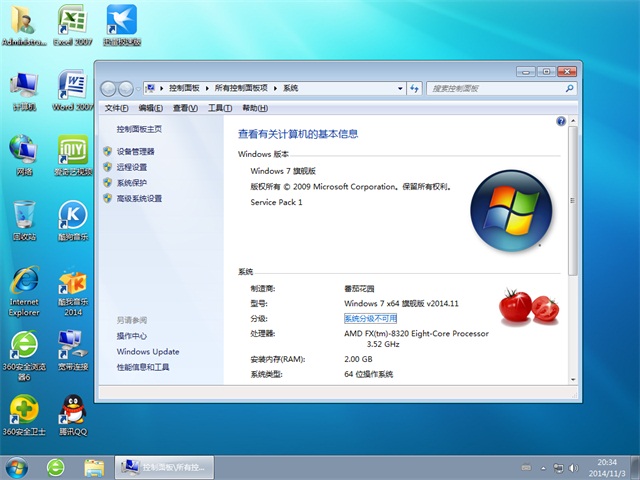The image size is (640, 480).
Task: Click the help question mark icon
Action: (561, 121)
